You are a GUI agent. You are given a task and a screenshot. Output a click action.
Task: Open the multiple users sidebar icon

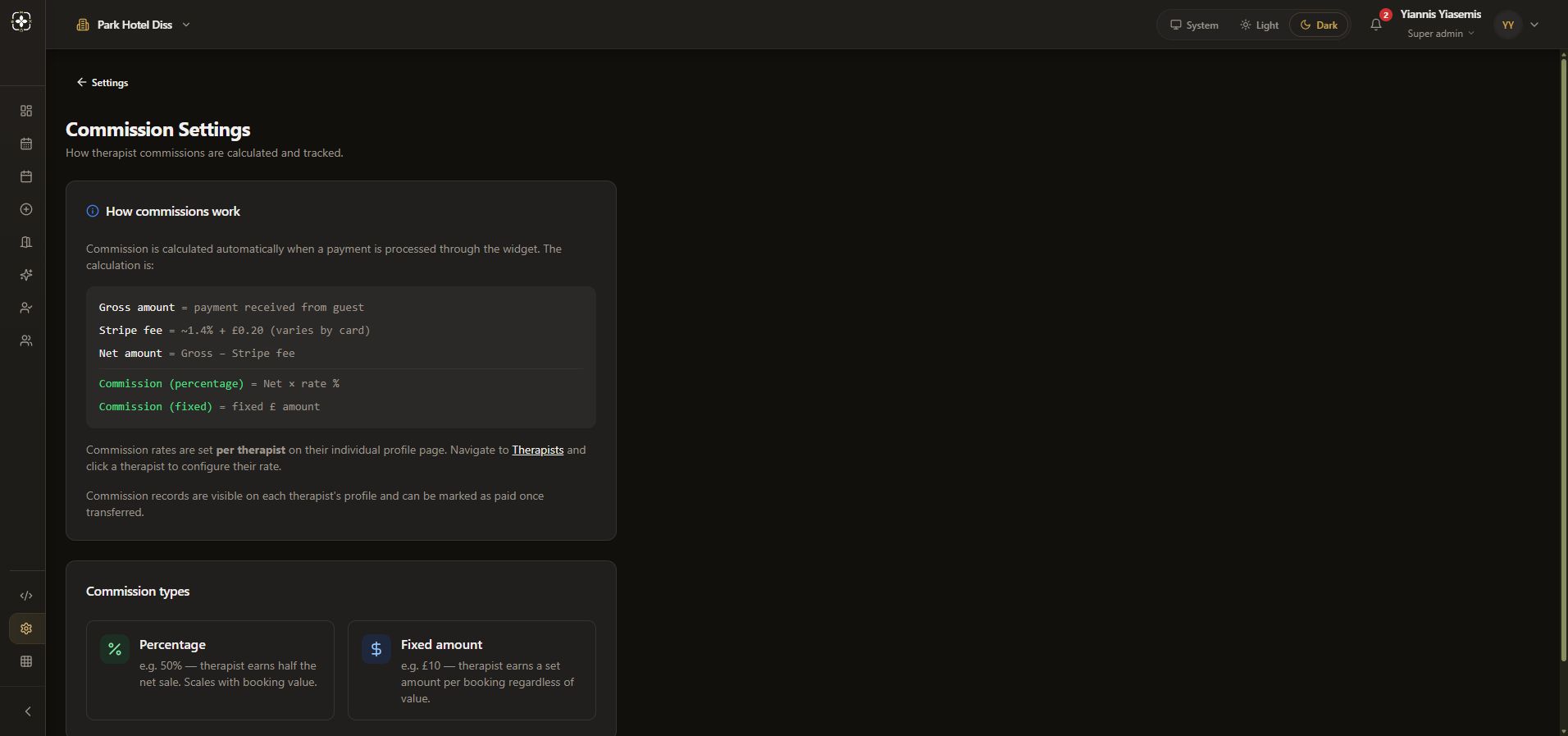click(x=26, y=341)
